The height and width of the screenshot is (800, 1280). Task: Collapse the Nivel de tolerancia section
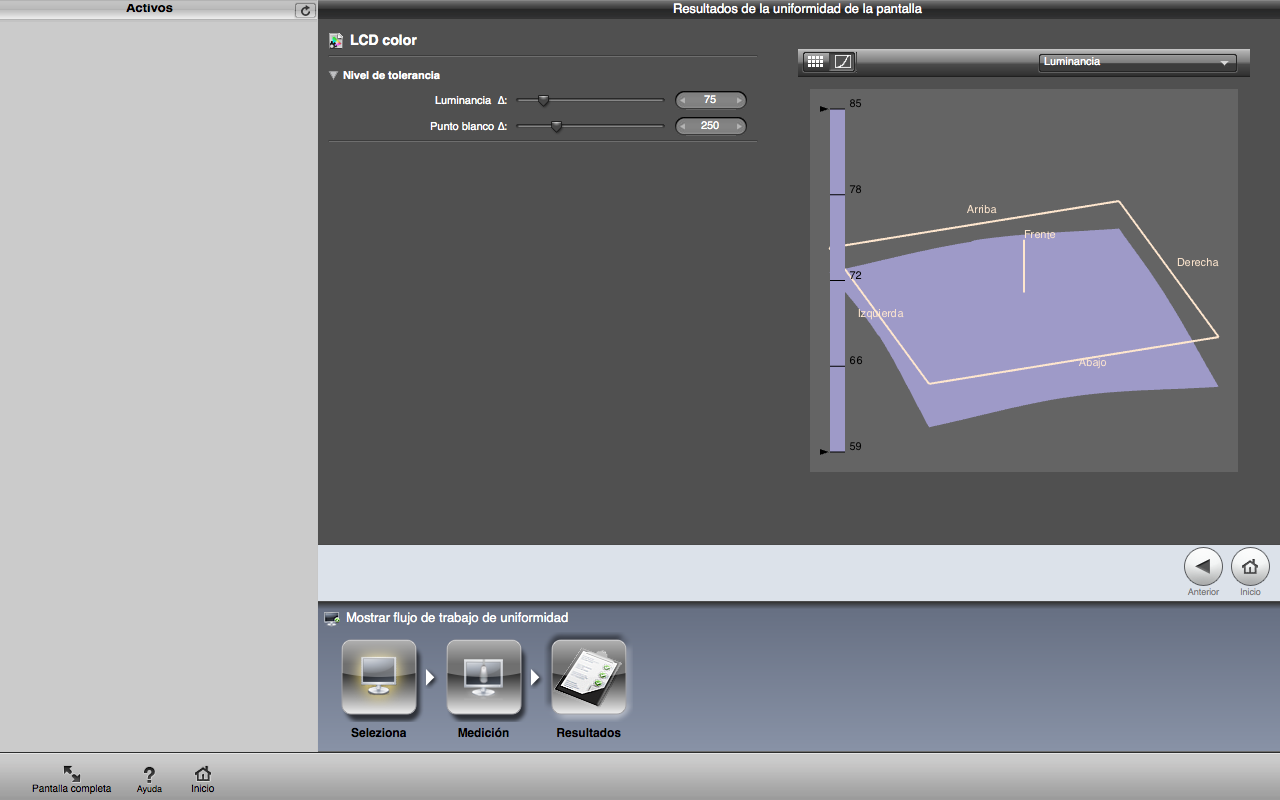point(334,75)
